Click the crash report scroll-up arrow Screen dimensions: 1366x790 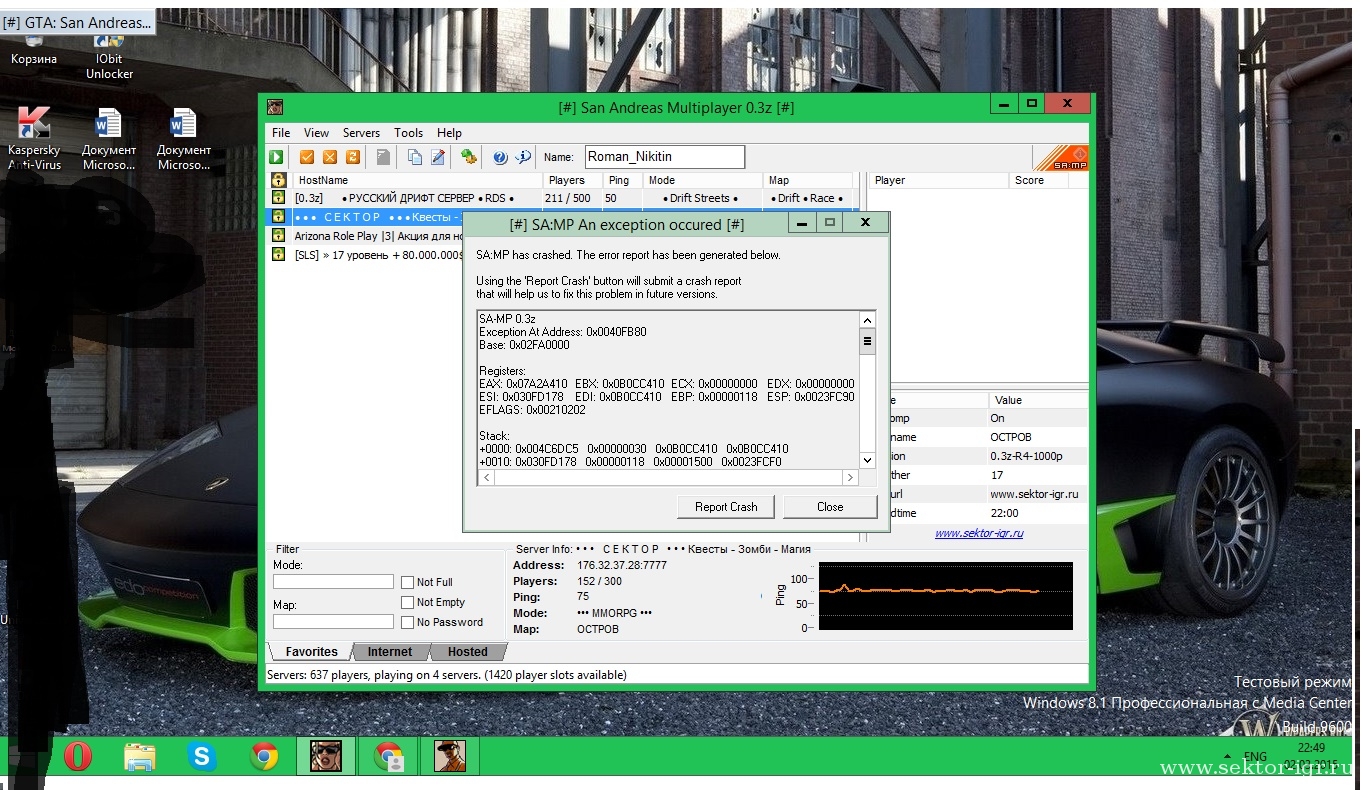tap(867, 321)
